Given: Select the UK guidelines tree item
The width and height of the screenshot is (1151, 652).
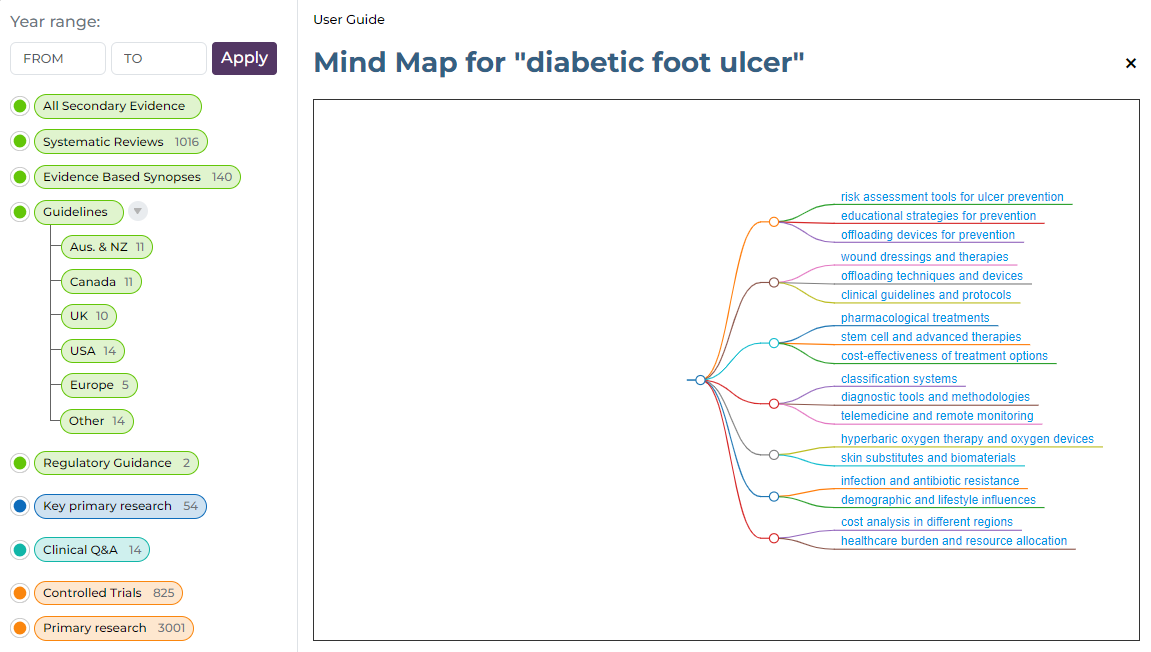Looking at the screenshot, I should coord(89,316).
